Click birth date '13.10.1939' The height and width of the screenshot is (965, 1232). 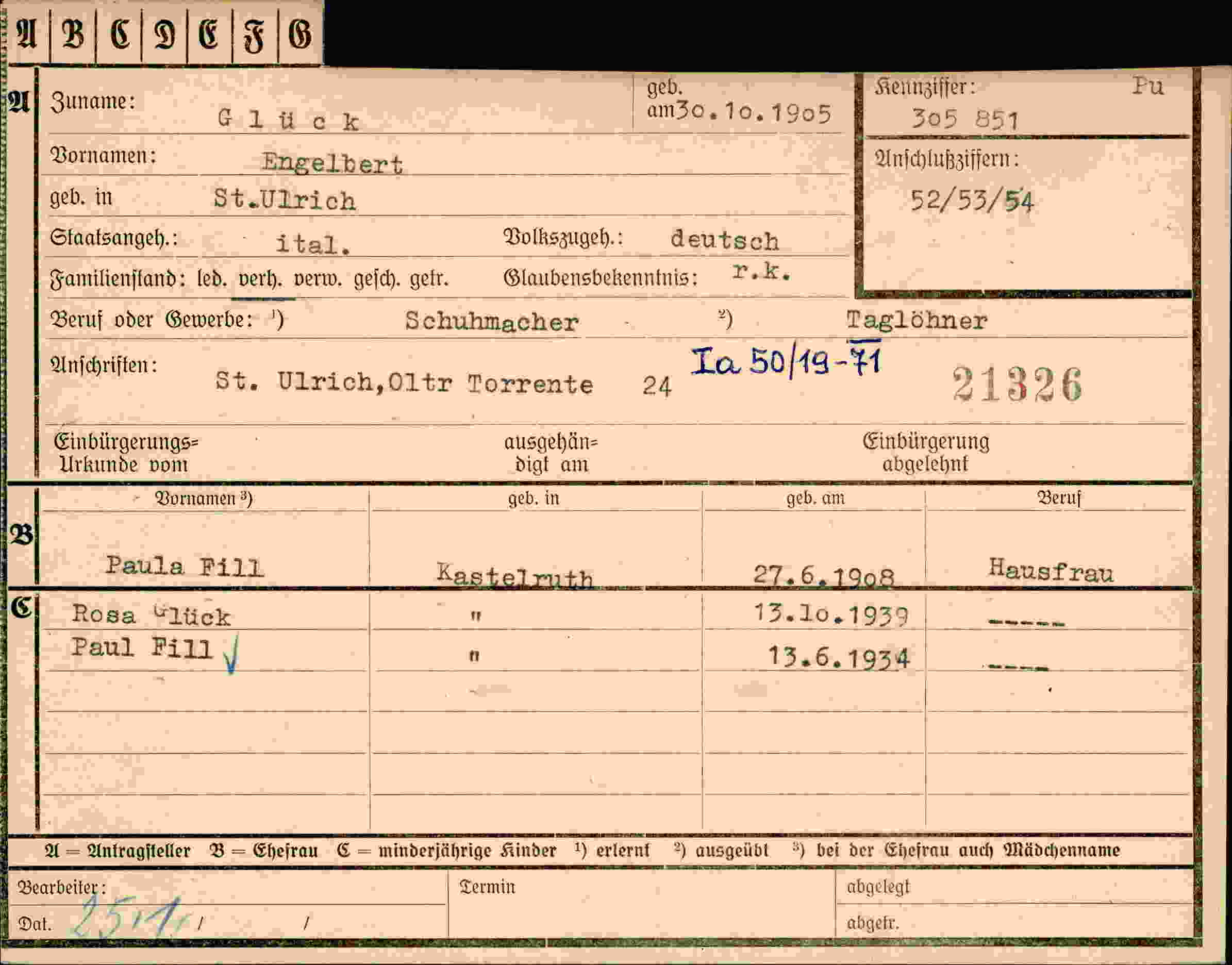coord(831,614)
